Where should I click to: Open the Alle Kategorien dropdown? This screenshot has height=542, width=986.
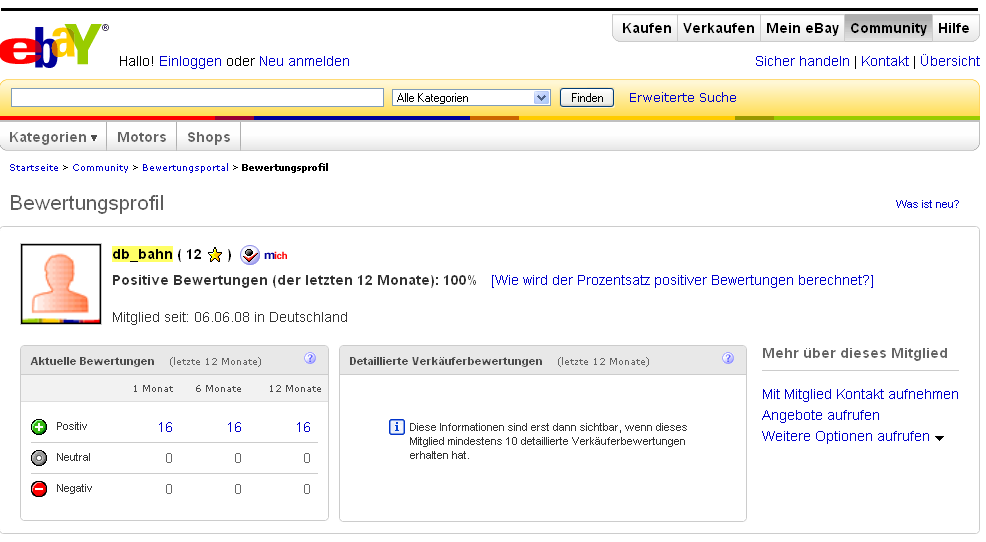[471, 97]
